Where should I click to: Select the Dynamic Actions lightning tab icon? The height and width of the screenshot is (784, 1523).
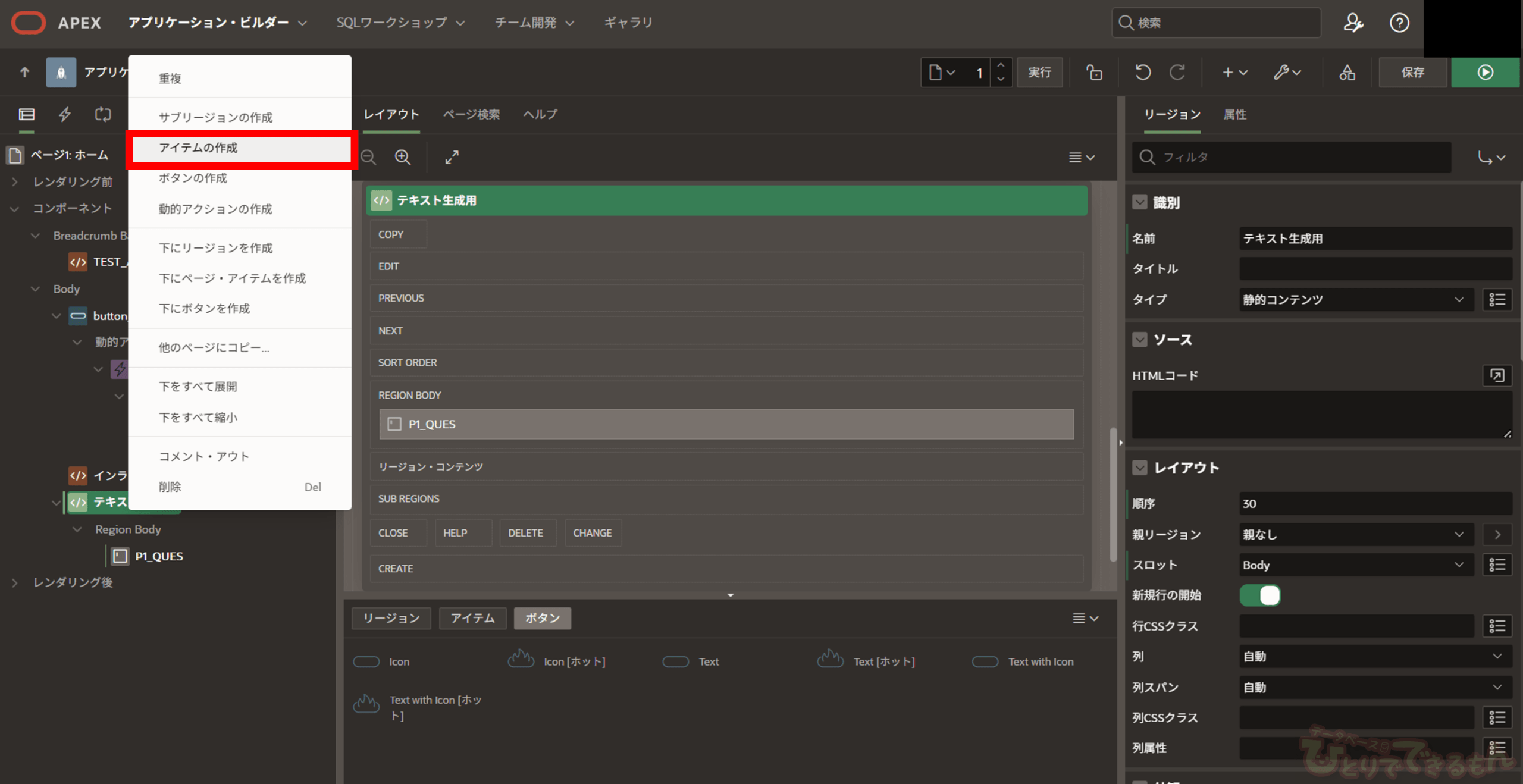(65, 114)
